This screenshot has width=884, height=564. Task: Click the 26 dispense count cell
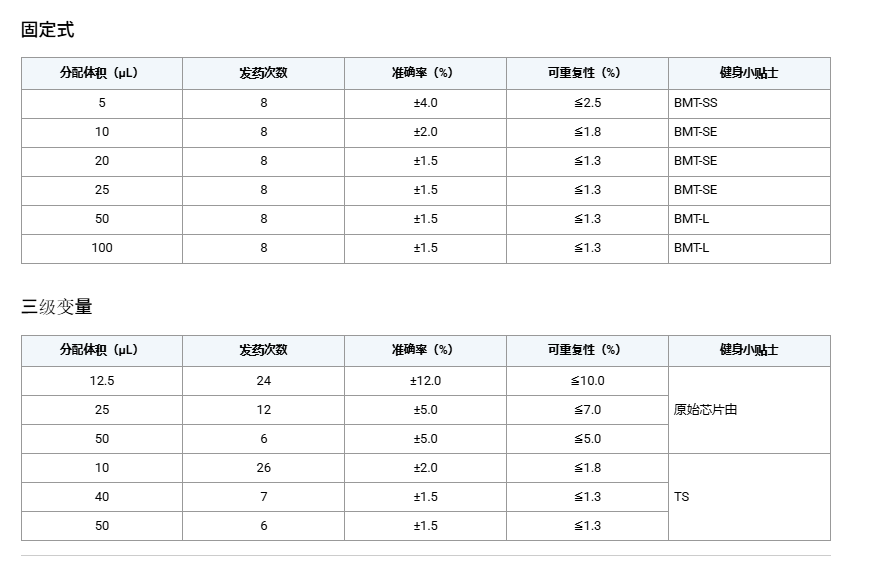pyautogui.click(x=264, y=468)
